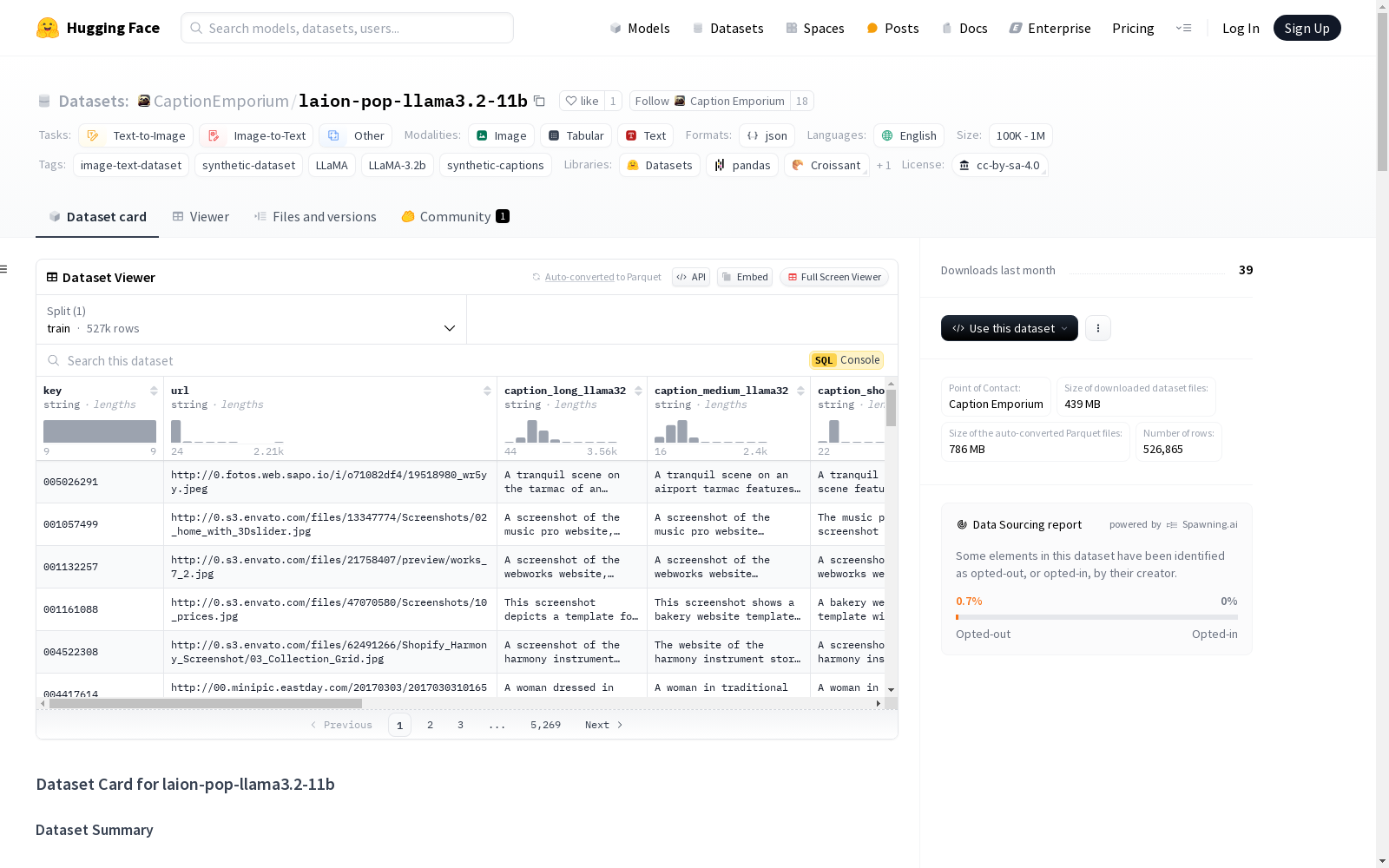Select the Text modality tag
This screenshot has width=1389, height=868.
[x=646, y=135]
